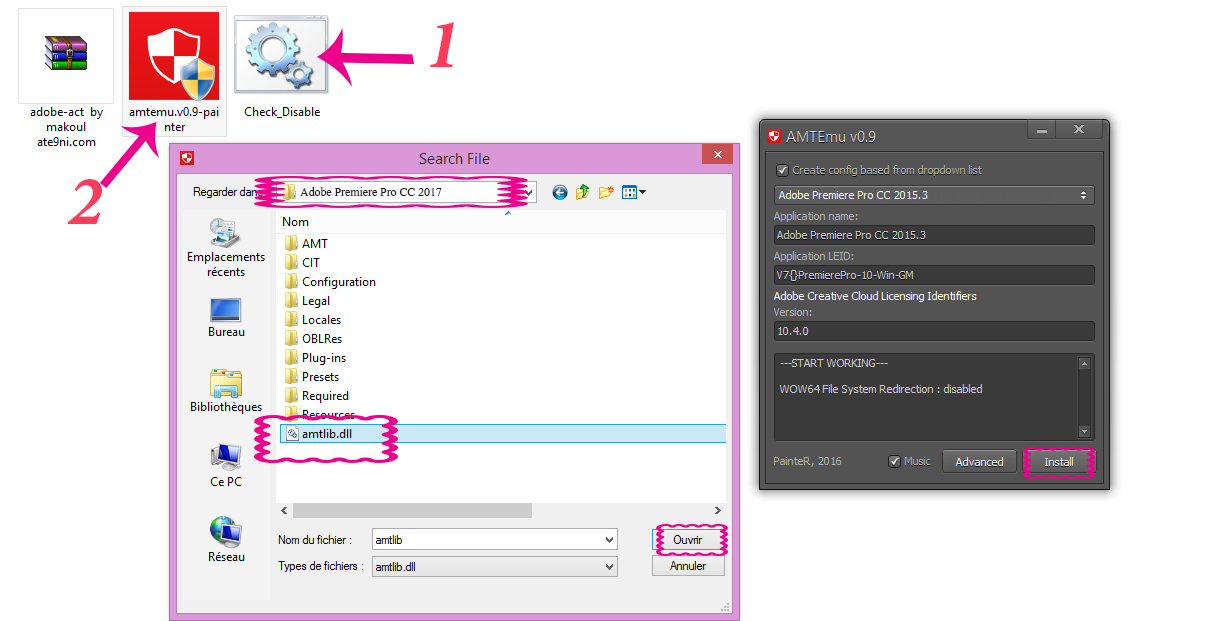
Task: Select Bureau in the places sidebar
Action: 226,317
